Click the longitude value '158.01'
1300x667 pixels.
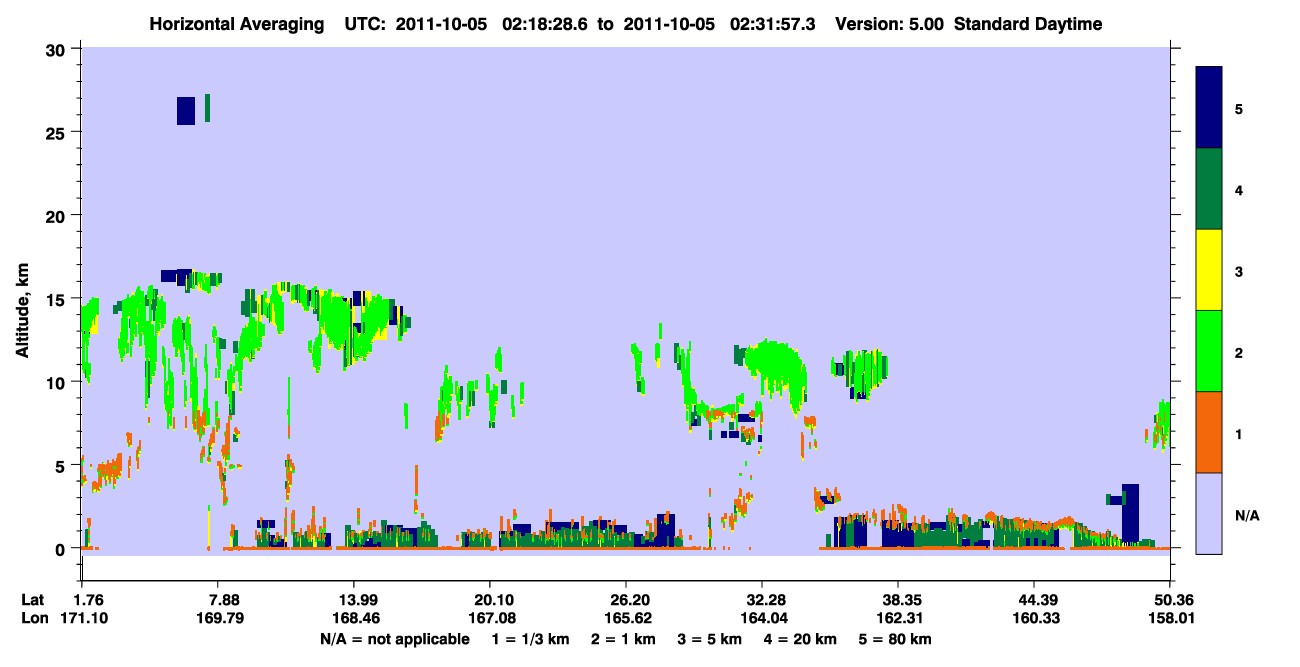(x=1170, y=618)
